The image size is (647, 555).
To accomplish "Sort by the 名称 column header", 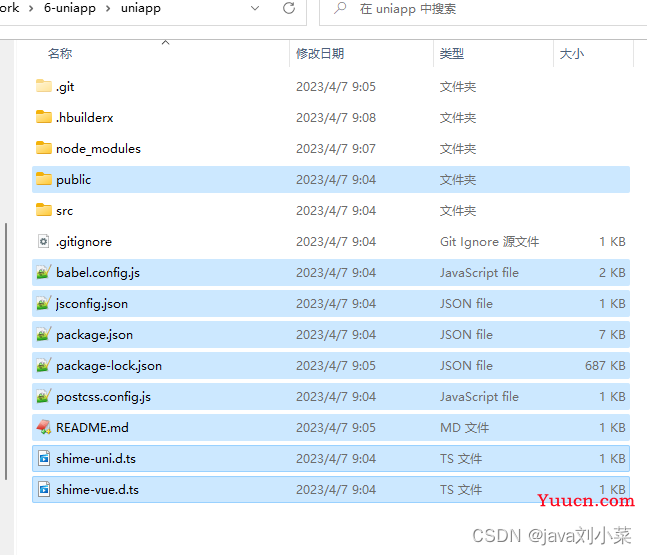I will point(60,54).
